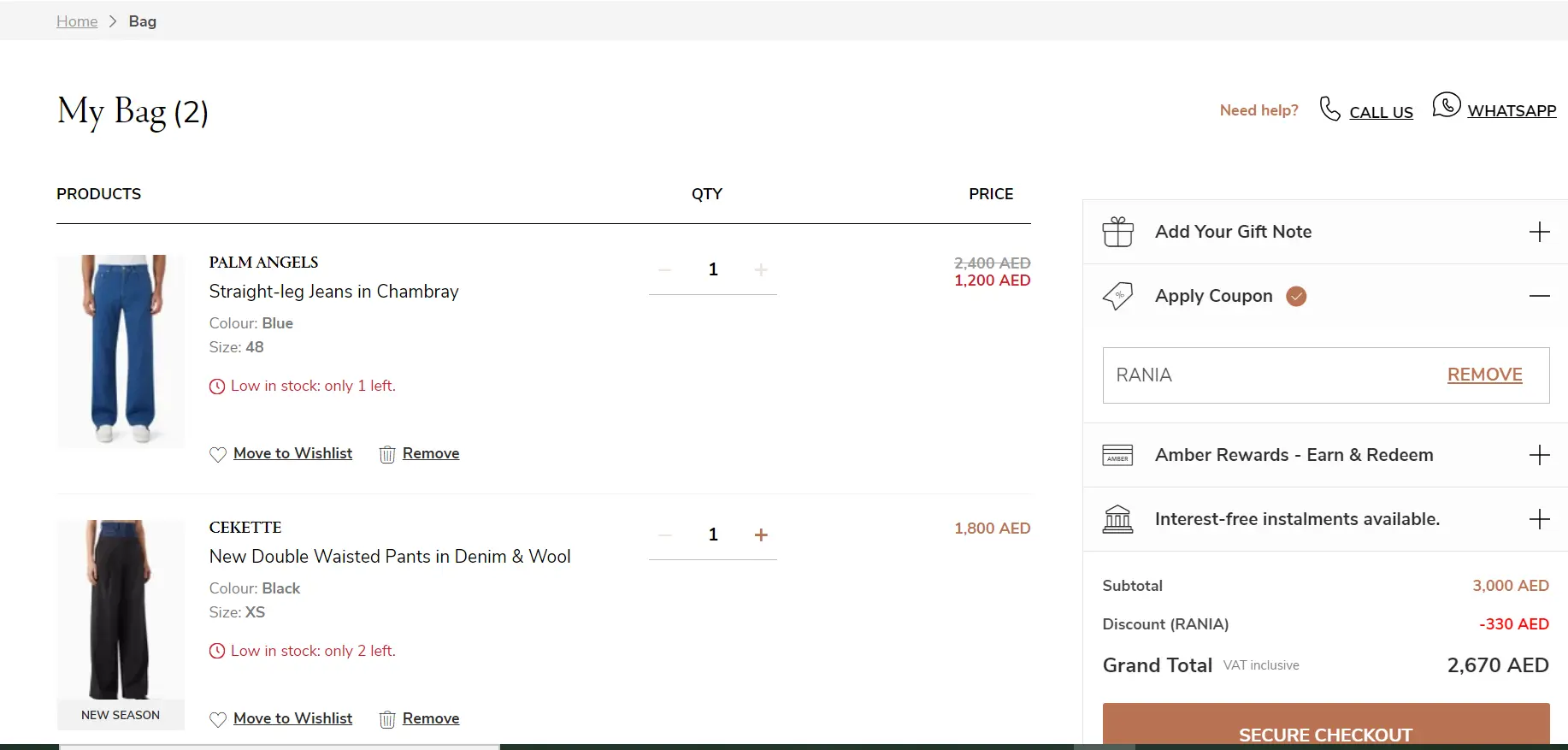Click trash icon for Straight-leg Jeans
The height and width of the screenshot is (750, 1568).
[x=387, y=454]
